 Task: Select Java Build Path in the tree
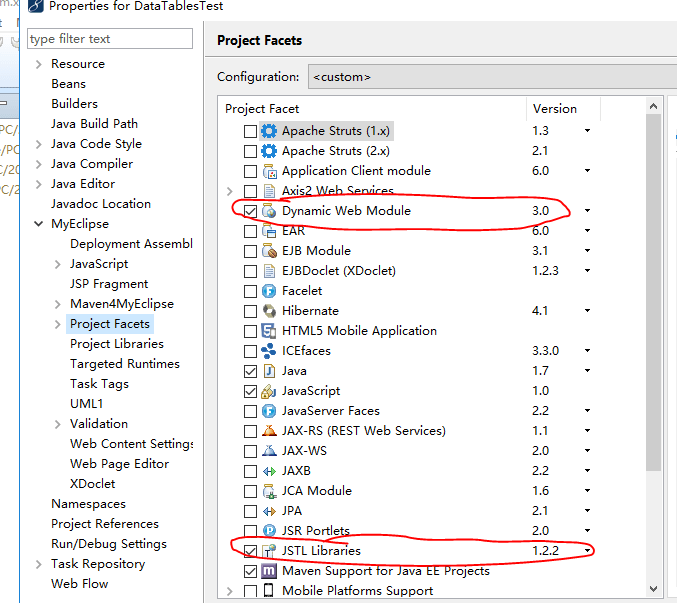[x=95, y=124]
